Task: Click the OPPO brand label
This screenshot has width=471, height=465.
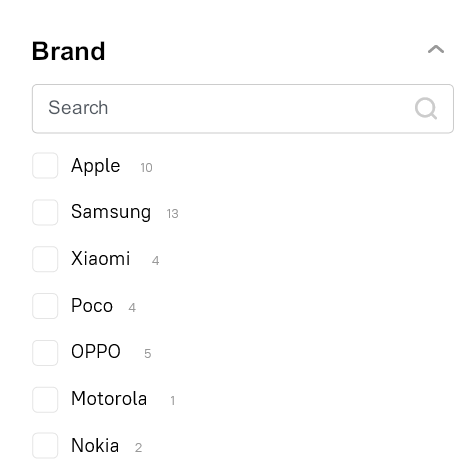Action: click(x=96, y=352)
